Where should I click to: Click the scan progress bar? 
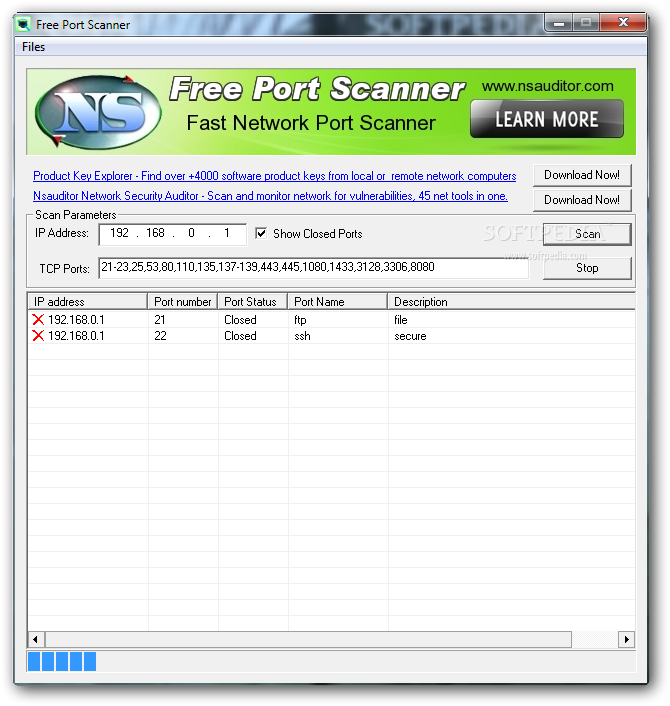(x=331, y=661)
